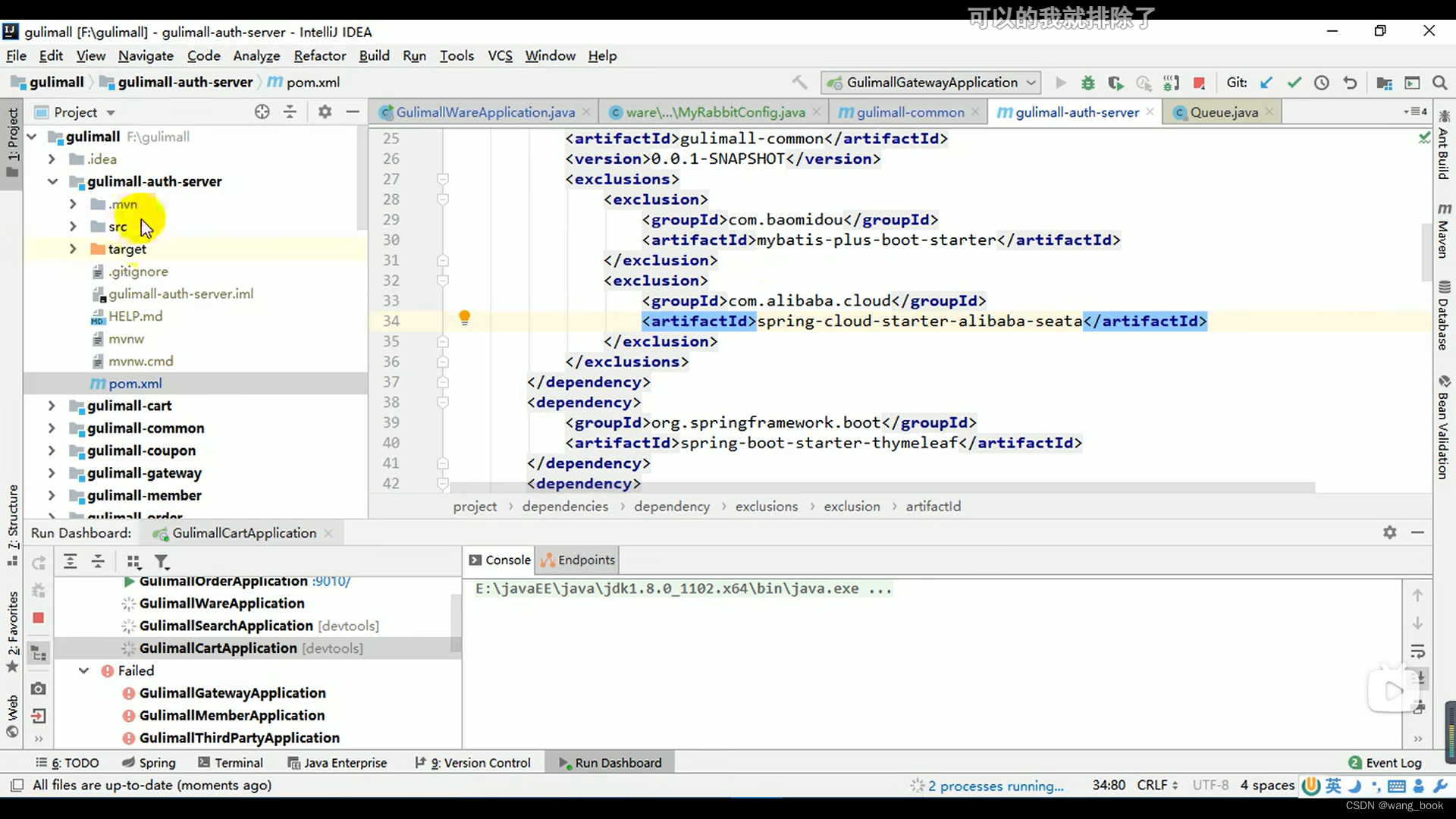The width and height of the screenshot is (1456, 819).
Task: Expand the Failed applications group
Action: tap(83, 670)
